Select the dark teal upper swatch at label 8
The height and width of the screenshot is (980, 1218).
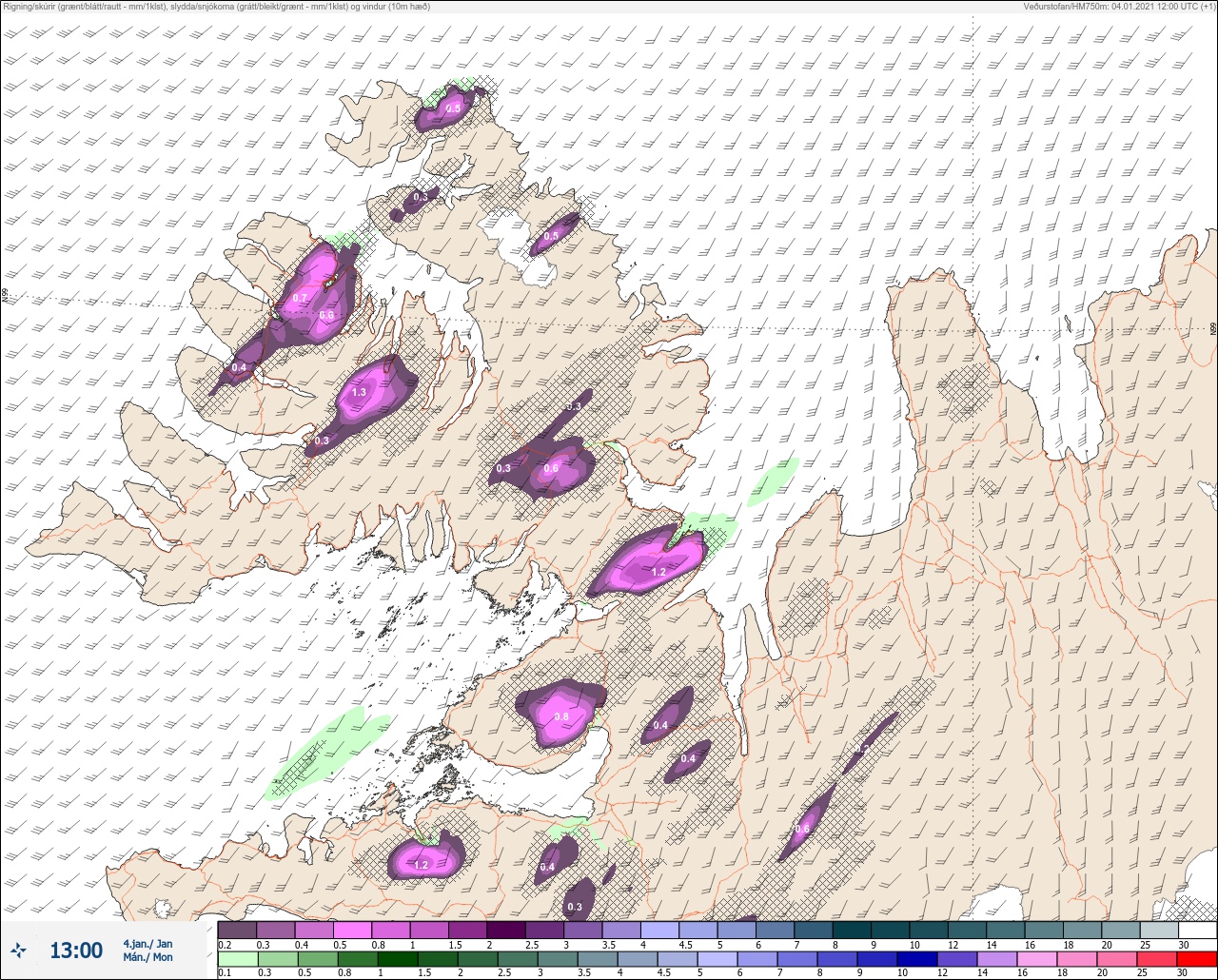coord(852,930)
